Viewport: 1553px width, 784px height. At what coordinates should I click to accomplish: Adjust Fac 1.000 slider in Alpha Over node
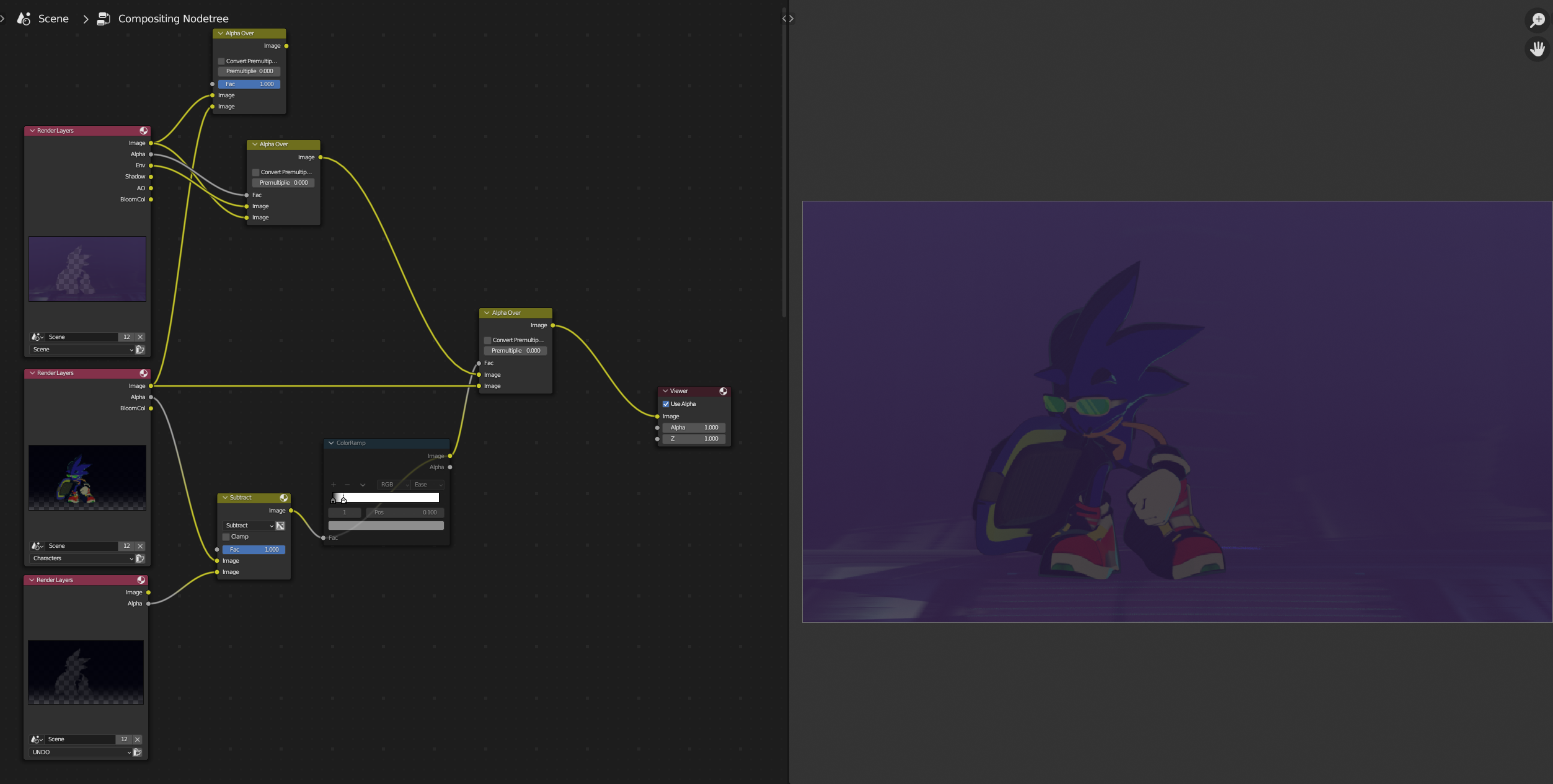point(249,84)
